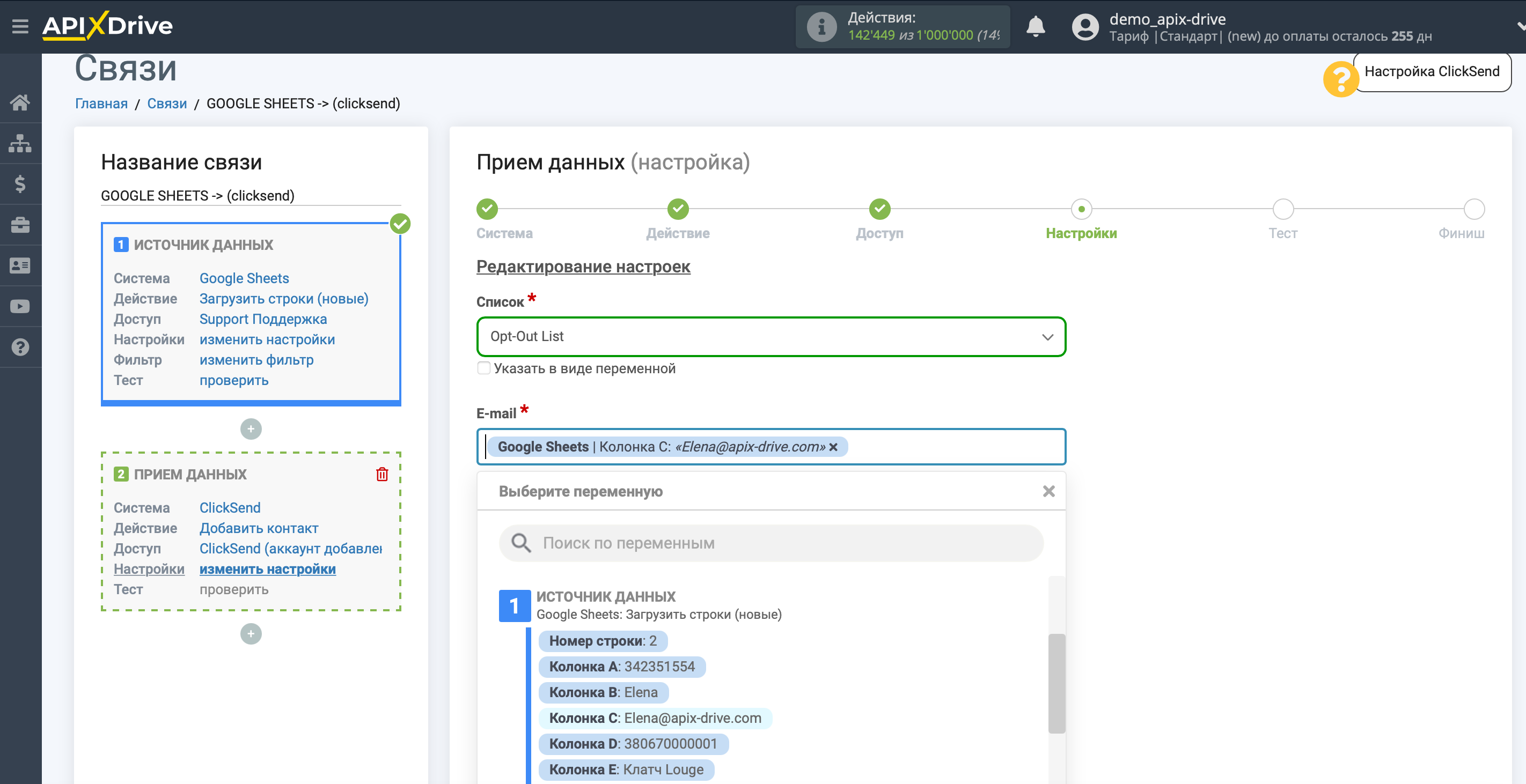Select variable 'Колонка E: Клатч Louge'
This screenshot has width=1526, height=784.
626,769
